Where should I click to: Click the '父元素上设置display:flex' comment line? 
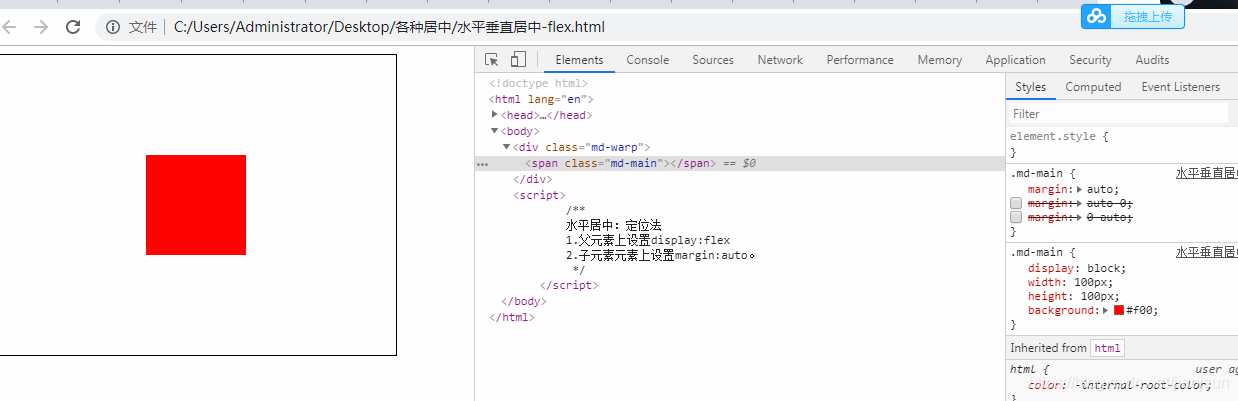click(648, 240)
